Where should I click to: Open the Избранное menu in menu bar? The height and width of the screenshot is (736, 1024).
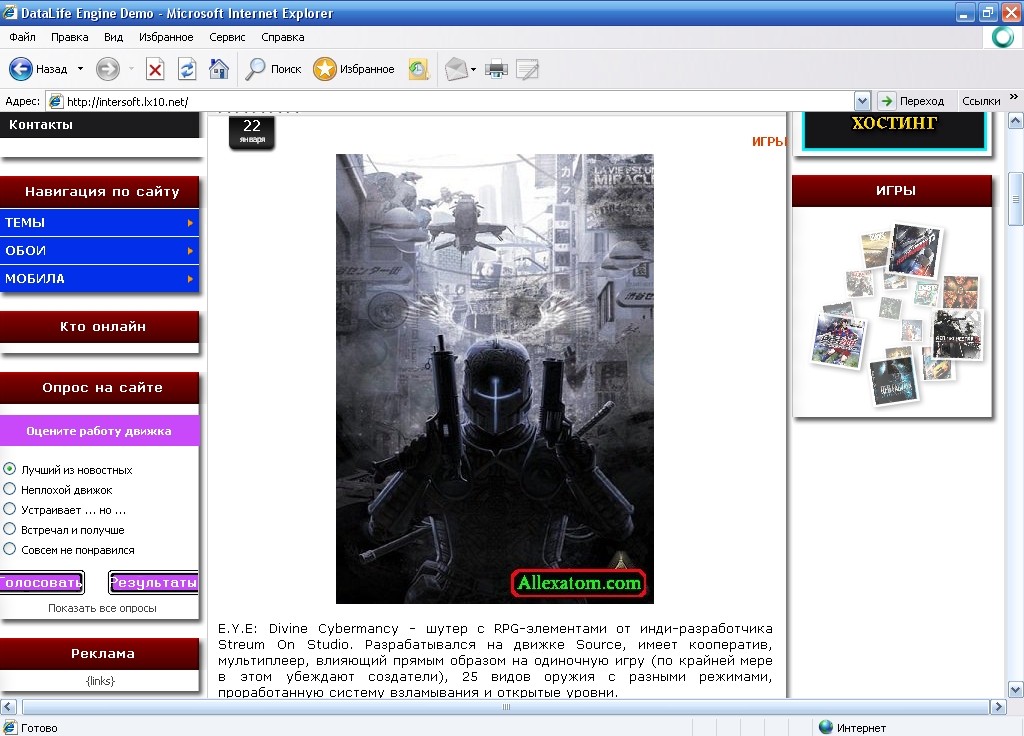166,37
